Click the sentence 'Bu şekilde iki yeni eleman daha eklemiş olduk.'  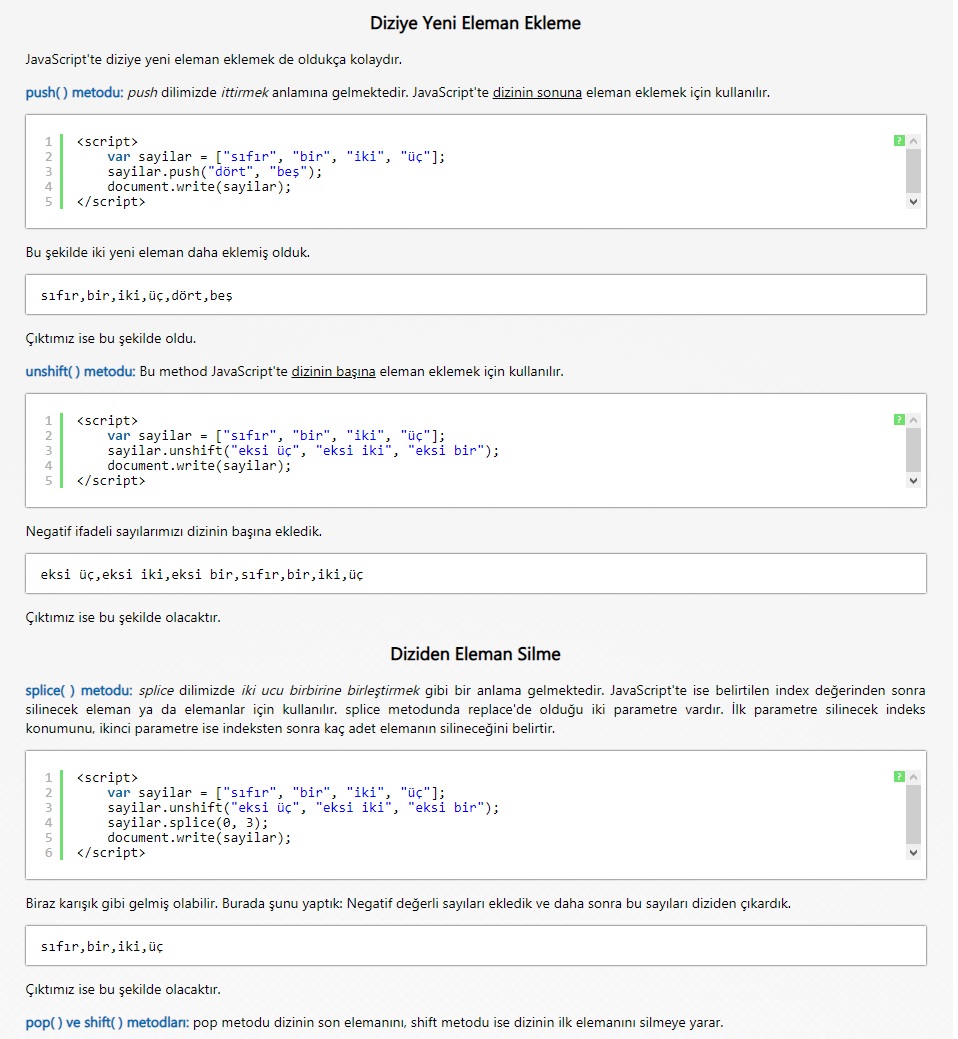(x=168, y=252)
